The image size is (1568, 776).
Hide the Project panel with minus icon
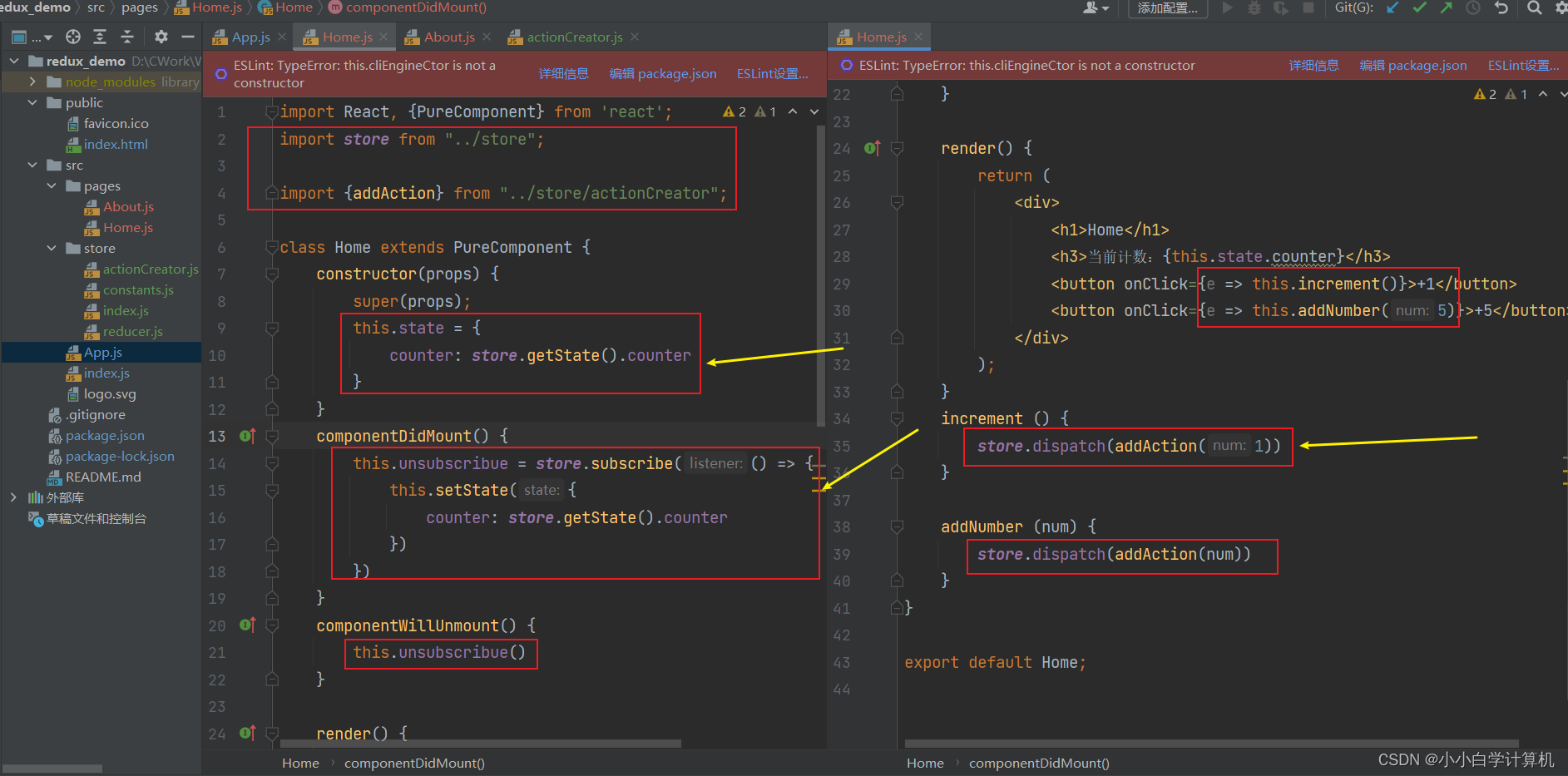[x=188, y=37]
